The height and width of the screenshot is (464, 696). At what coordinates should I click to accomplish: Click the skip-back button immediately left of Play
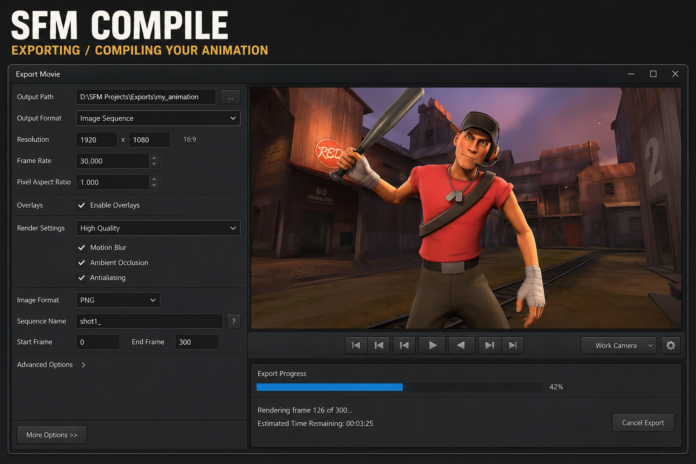click(404, 345)
